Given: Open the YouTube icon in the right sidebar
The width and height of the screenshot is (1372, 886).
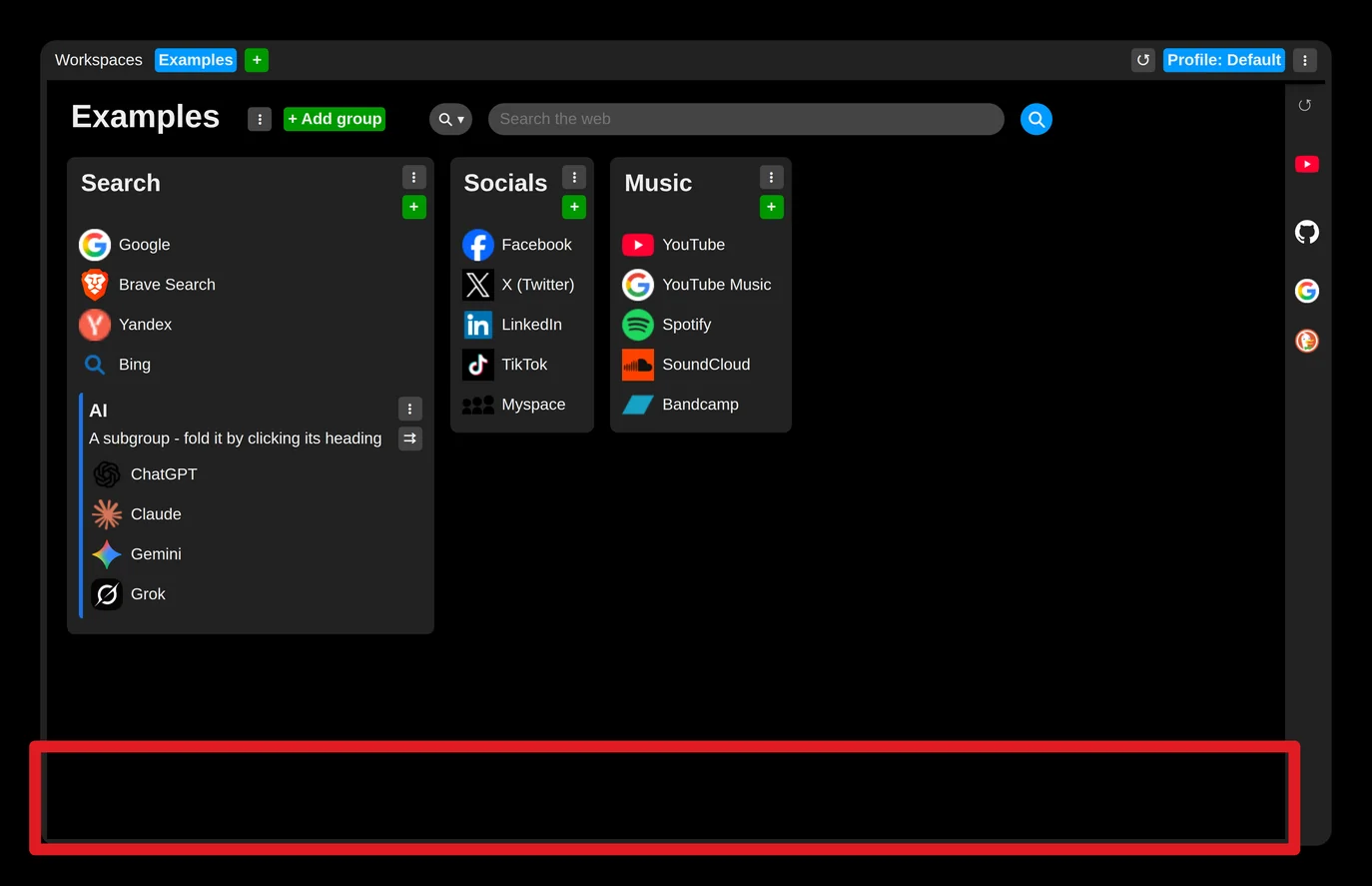Looking at the screenshot, I should pyautogui.click(x=1307, y=164).
